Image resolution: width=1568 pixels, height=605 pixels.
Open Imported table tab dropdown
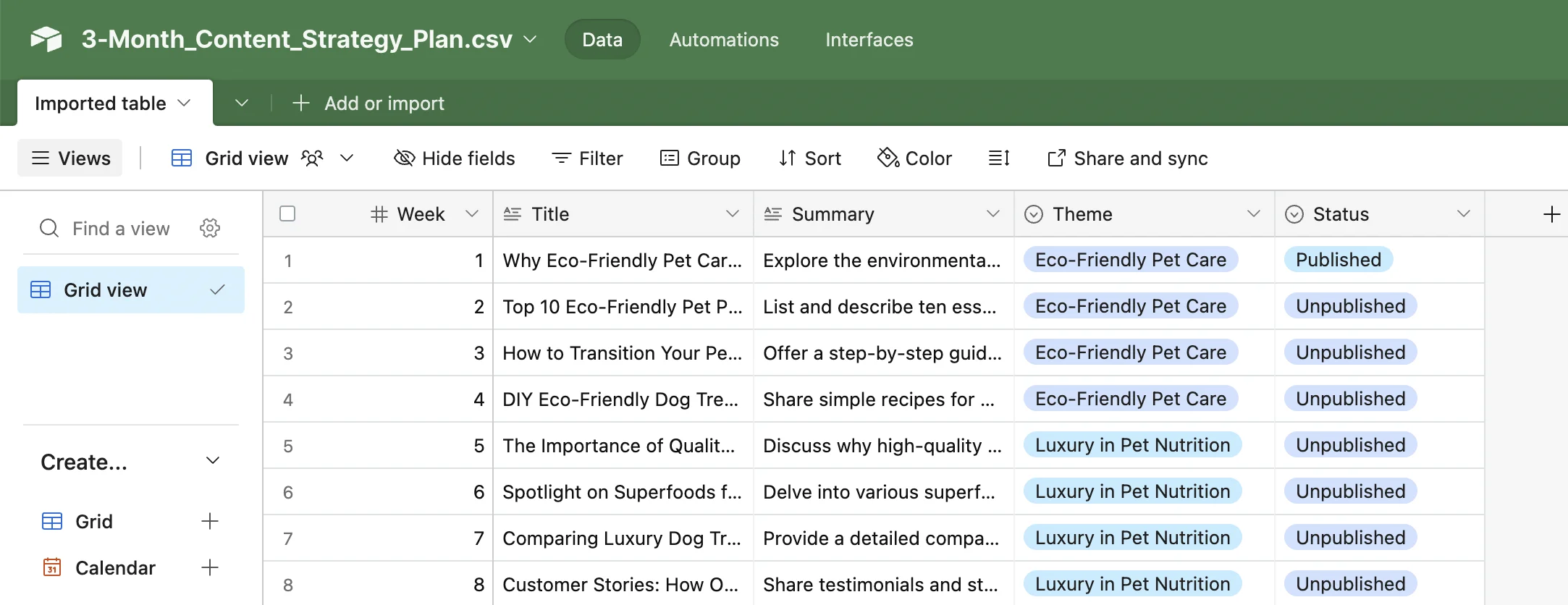coord(184,103)
